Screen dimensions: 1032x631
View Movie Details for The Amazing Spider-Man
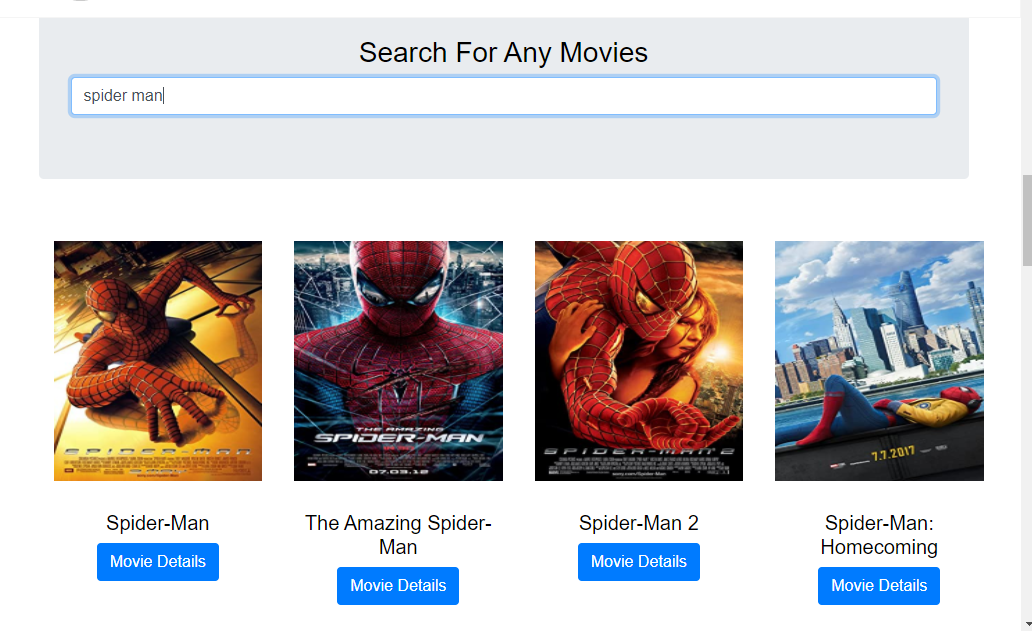point(398,586)
